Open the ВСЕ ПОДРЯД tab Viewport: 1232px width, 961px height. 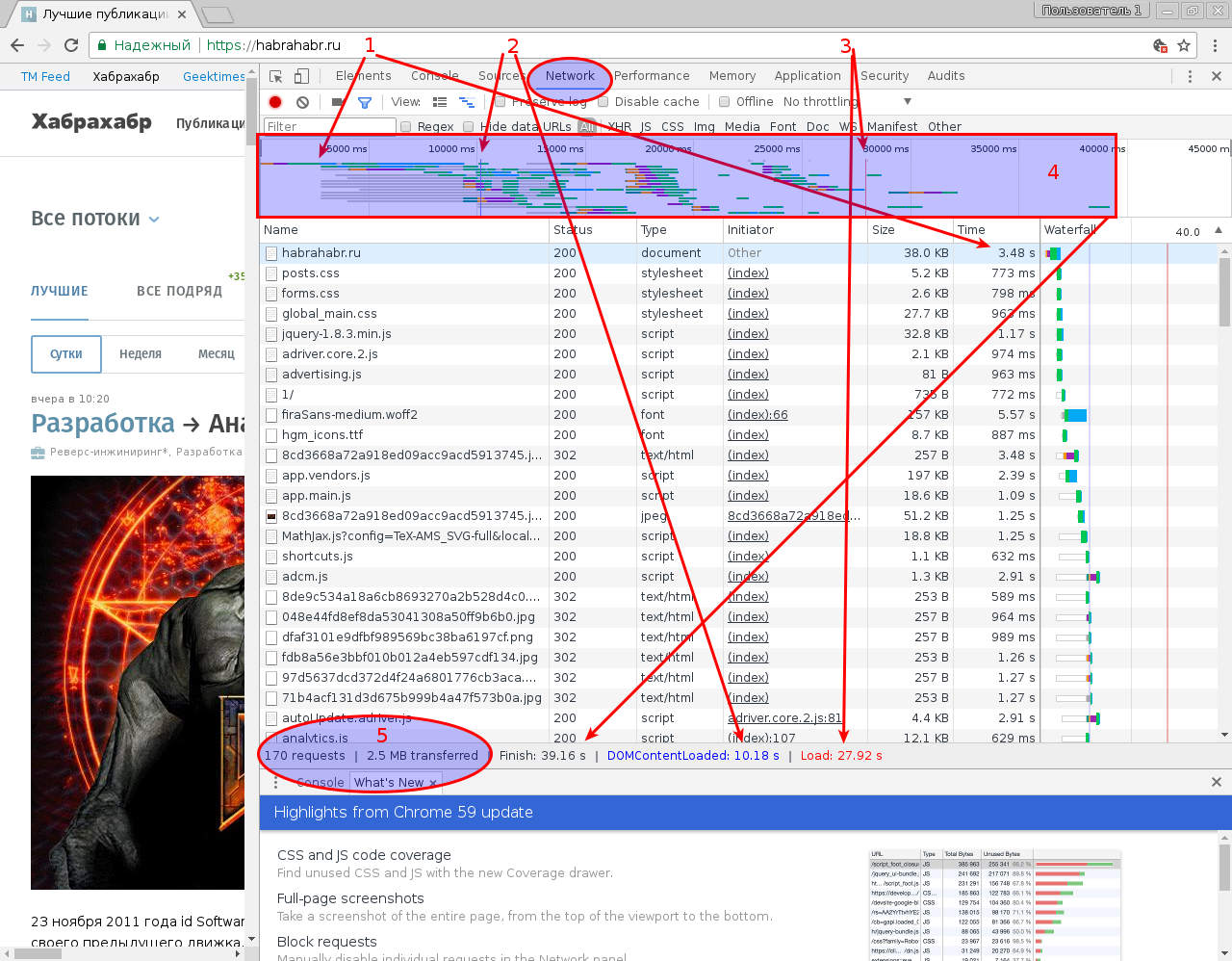[x=179, y=291]
